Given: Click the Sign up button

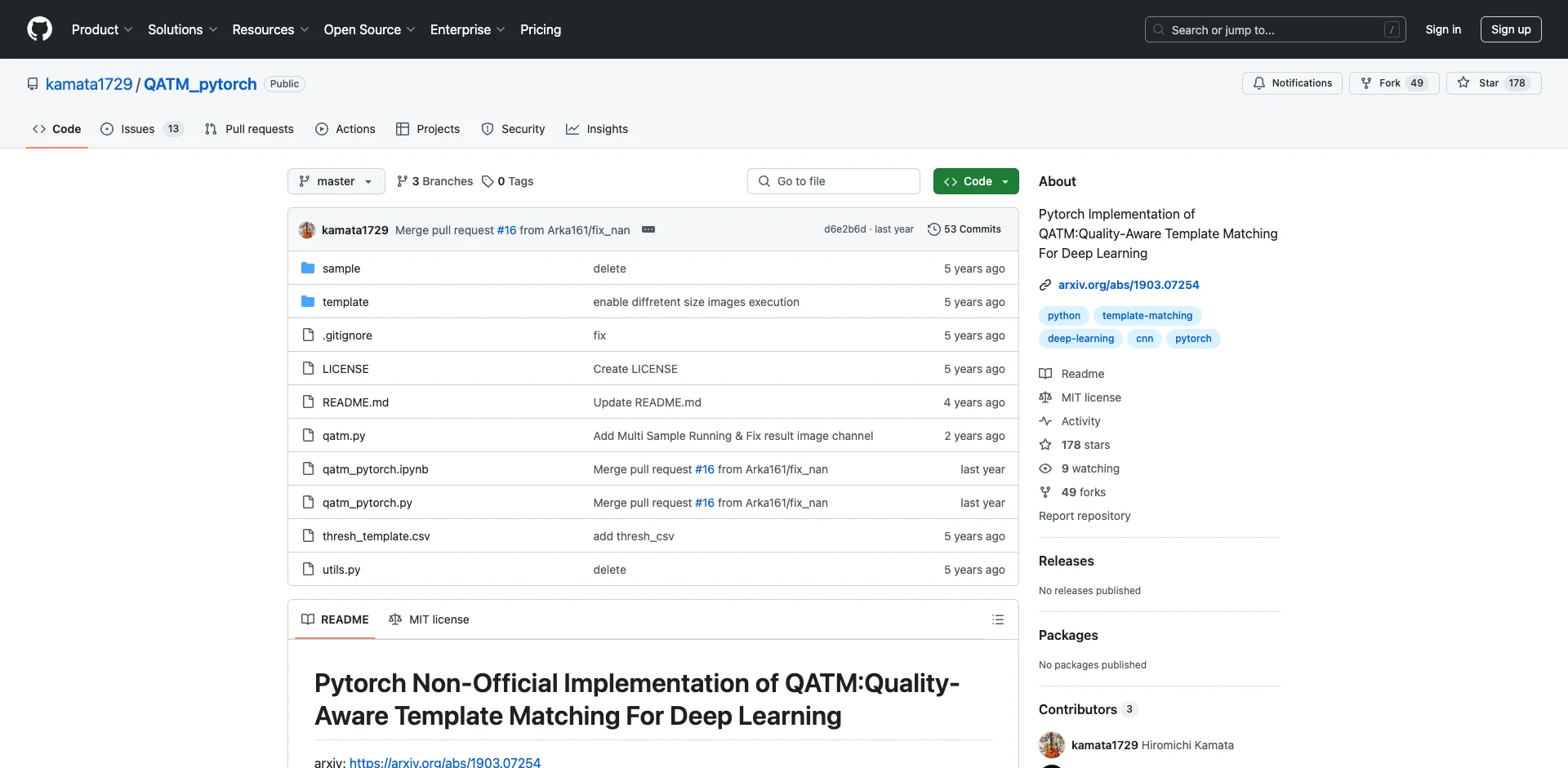Looking at the screenshot, I should 1511,29.
